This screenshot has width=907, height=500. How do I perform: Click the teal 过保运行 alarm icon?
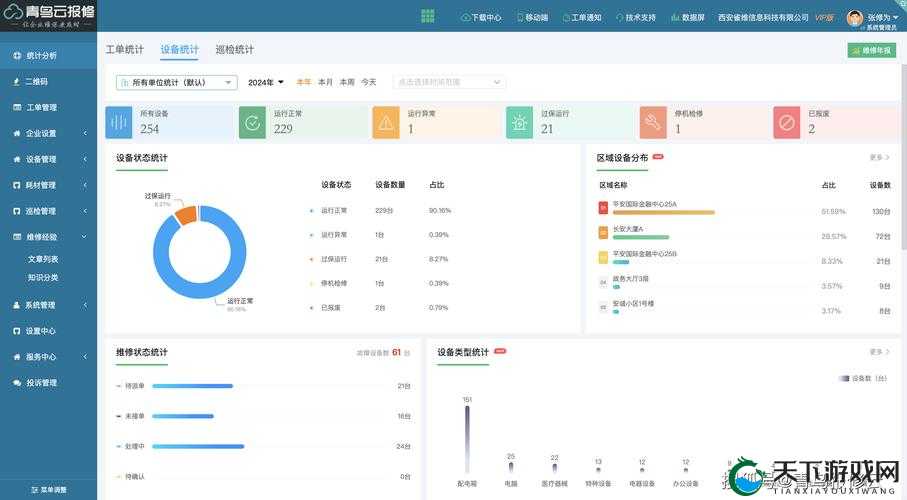(519, 123)
